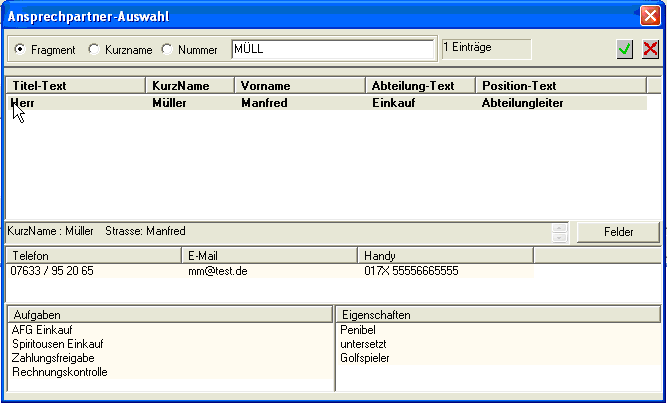Close the Ansprechpartner-Auswahl window
Viewport: 667px width, 403px height.
tap(649, 16)
